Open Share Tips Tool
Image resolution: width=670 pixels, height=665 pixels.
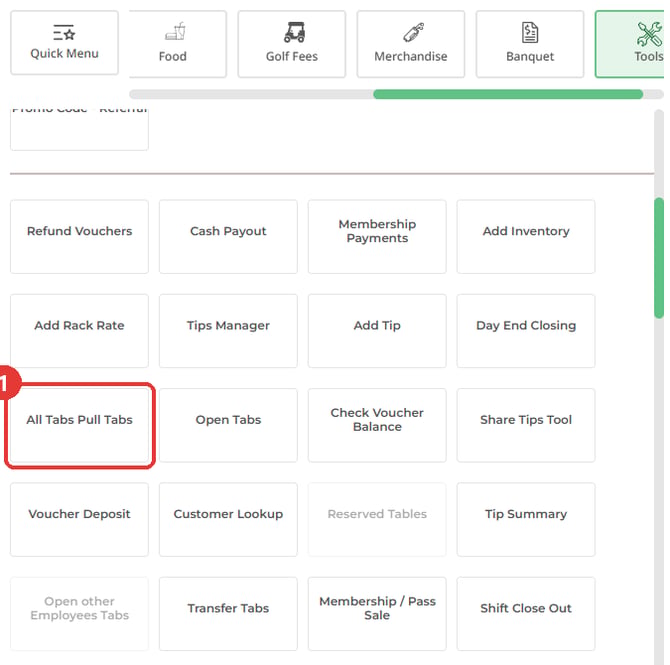click(526, 425)
